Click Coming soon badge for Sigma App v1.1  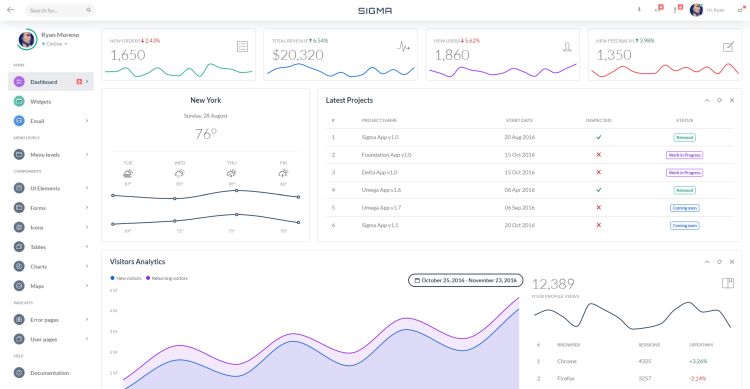(x=684, y=225)
